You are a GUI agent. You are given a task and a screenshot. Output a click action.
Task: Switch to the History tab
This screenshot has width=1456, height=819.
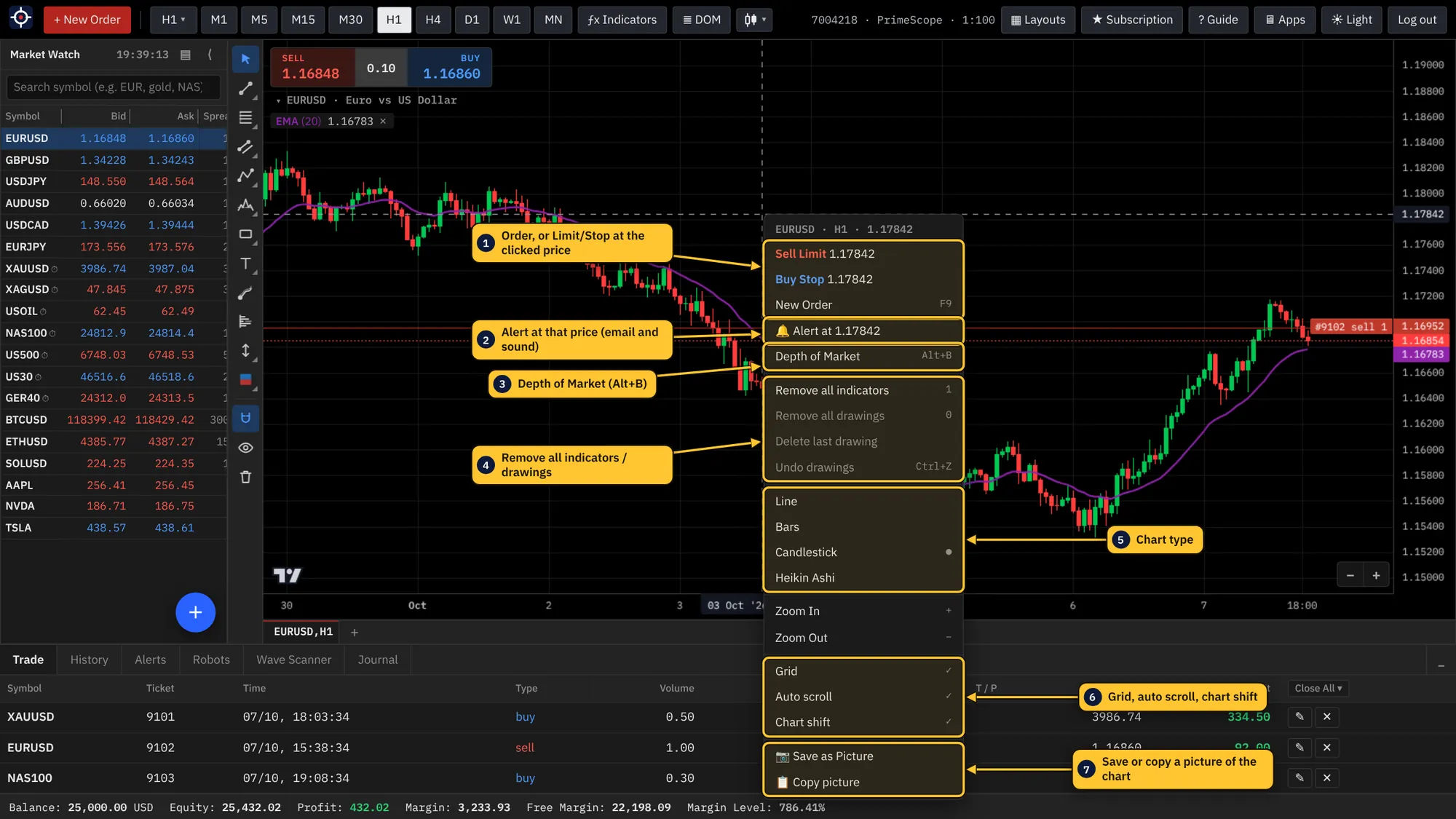click(x=89, y=660)
